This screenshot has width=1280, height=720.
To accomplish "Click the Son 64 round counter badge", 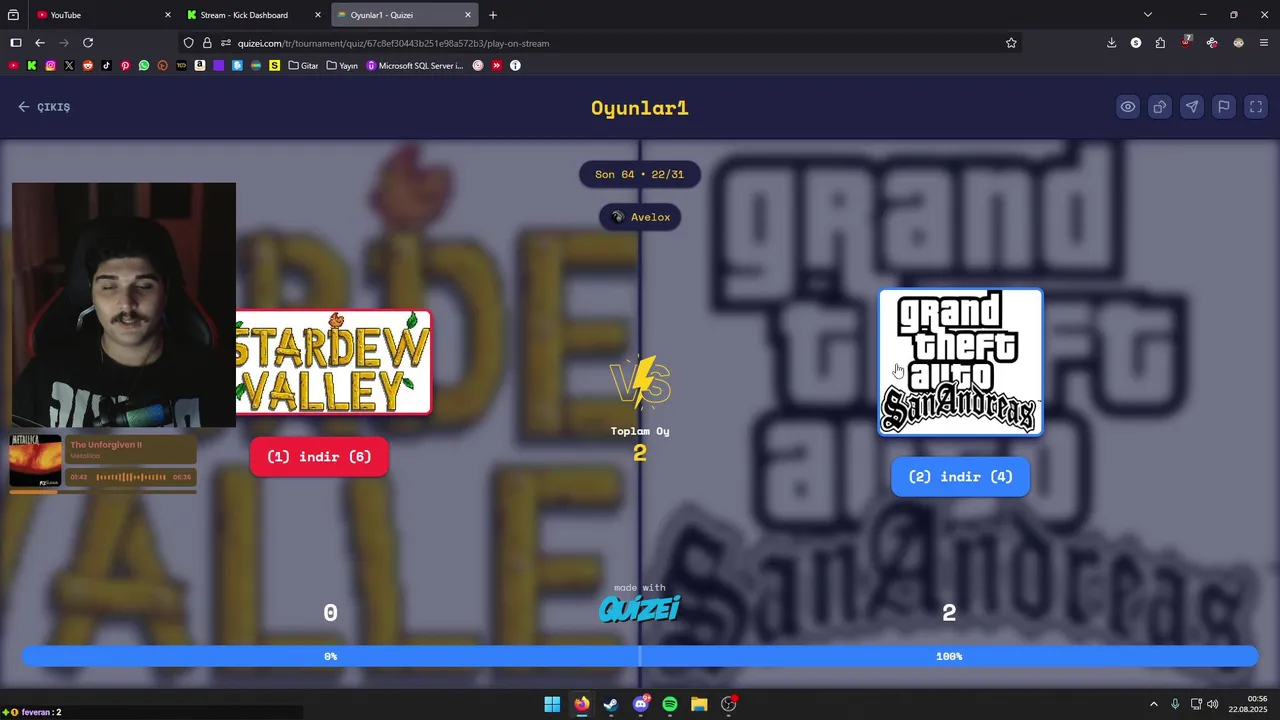I will 640,174.
